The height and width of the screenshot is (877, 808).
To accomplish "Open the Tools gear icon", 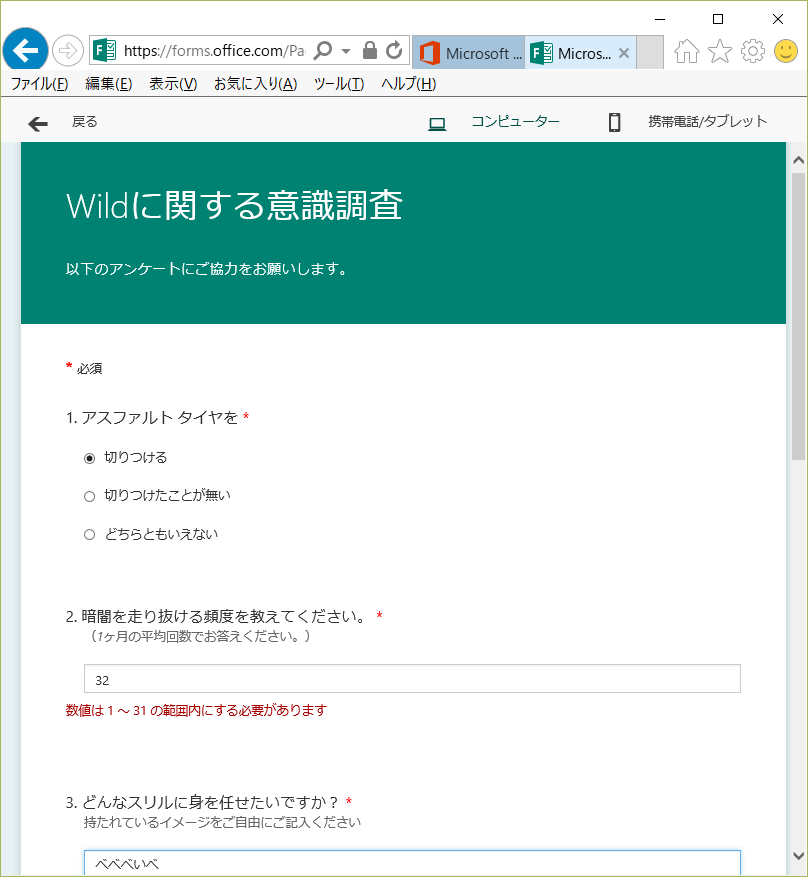I will pos(753,51).
